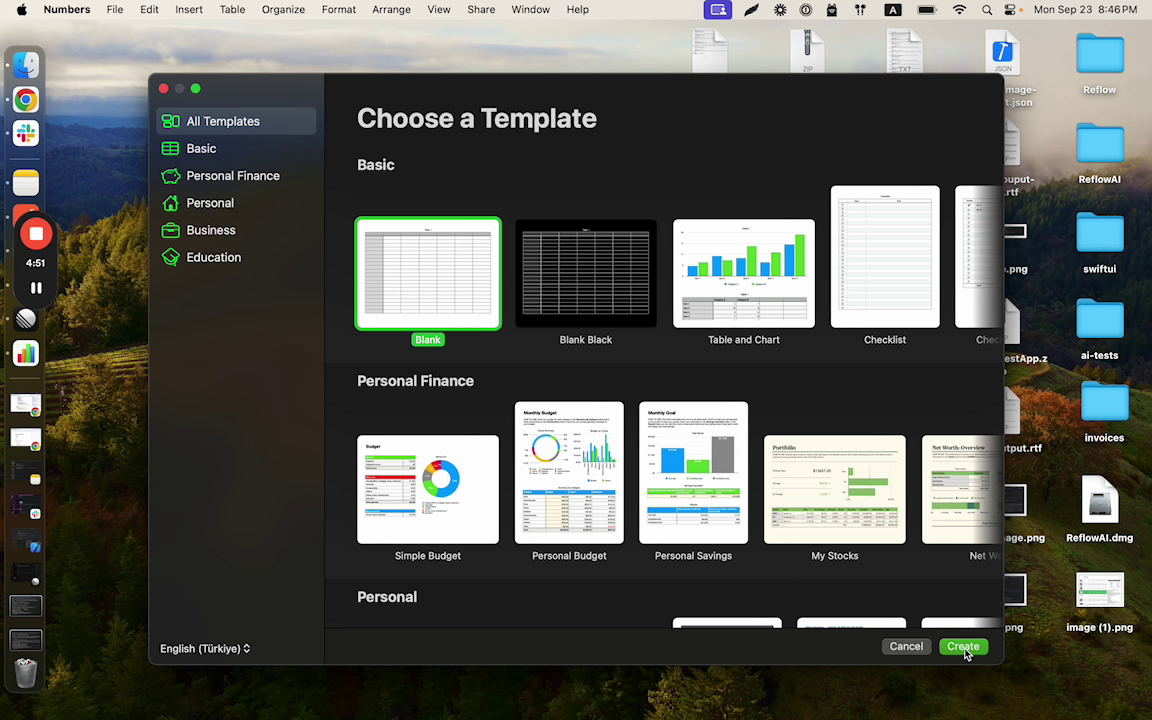Open Notes app in the Dock
This screenshot has width=1152, height=720.
(x=26, y=182)
